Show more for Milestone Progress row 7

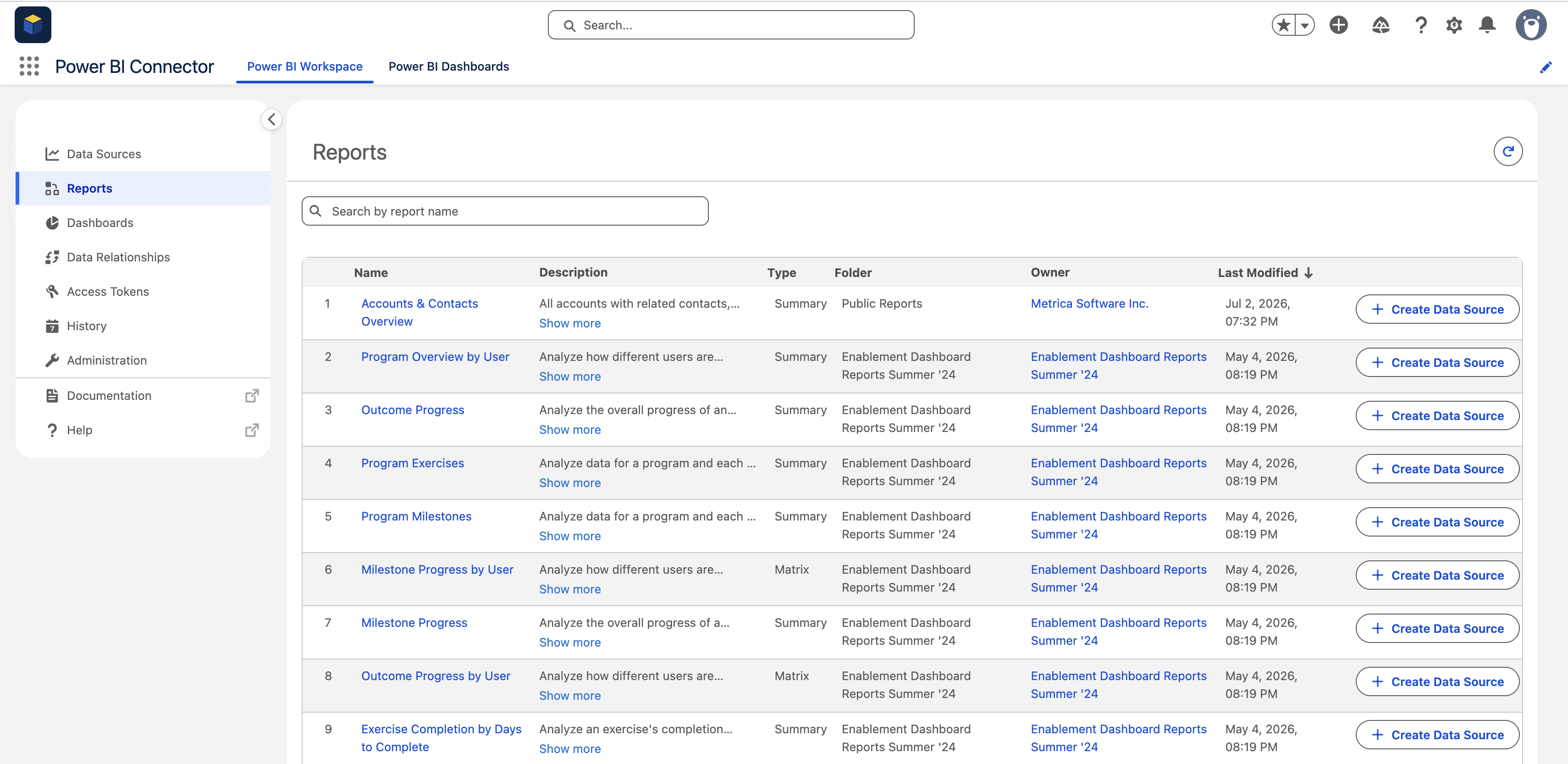pyautogui.click(x=570, y=642)
